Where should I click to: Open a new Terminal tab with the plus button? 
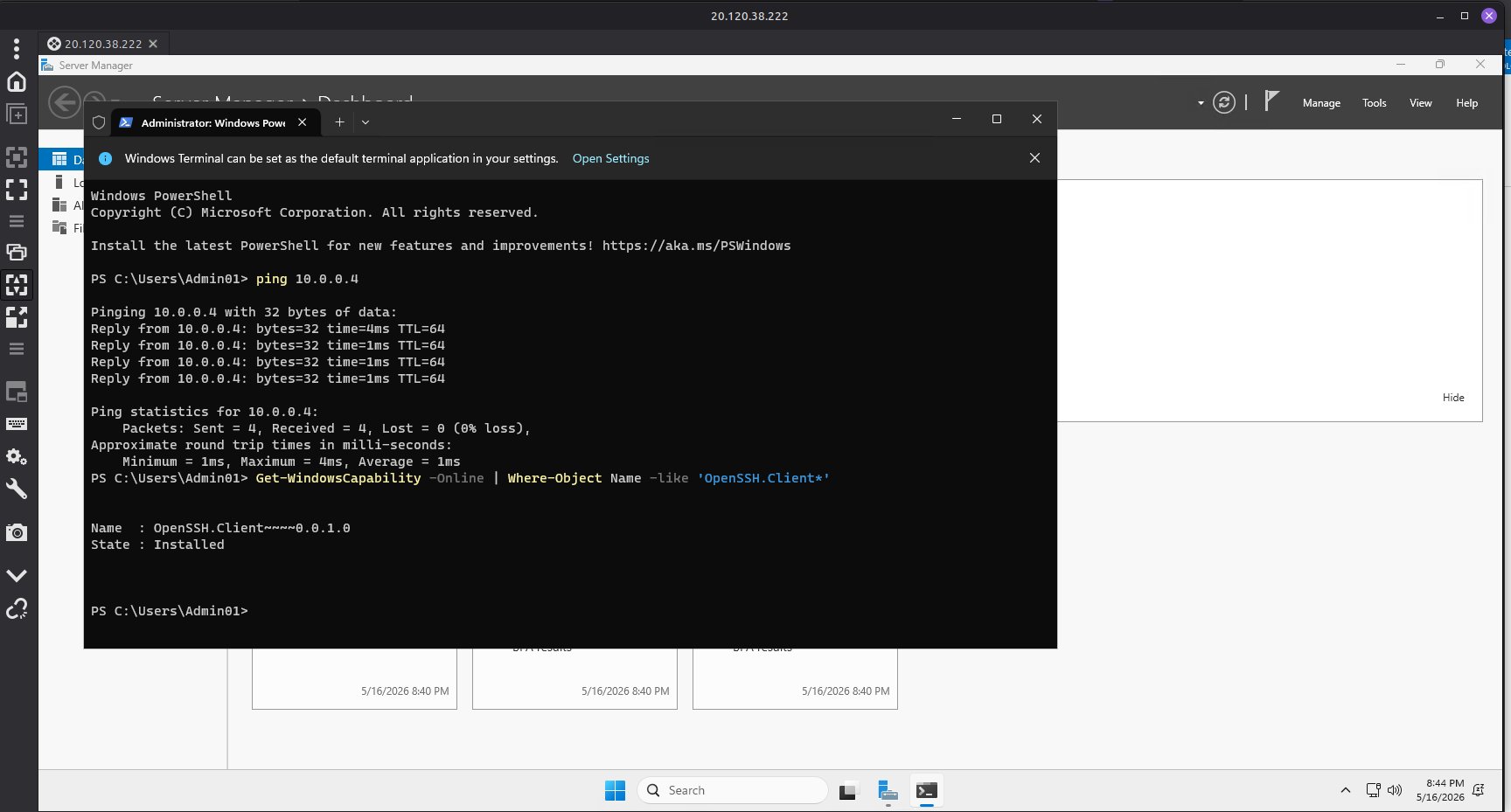point(339,122)
